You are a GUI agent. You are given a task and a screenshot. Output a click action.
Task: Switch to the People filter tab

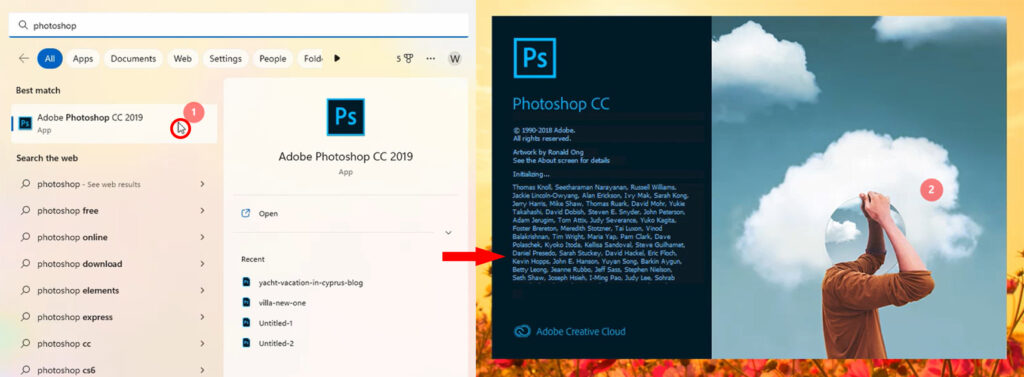272,58
